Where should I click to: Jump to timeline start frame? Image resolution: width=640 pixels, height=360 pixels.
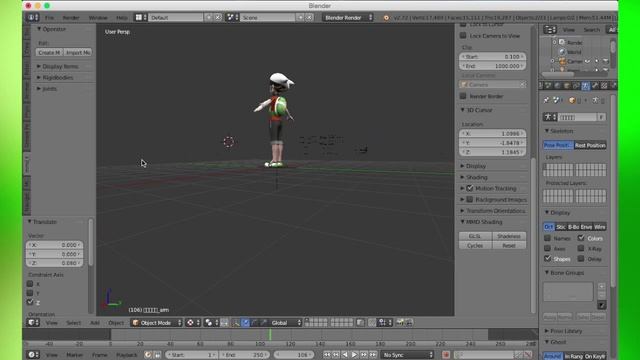click(327, 355)
